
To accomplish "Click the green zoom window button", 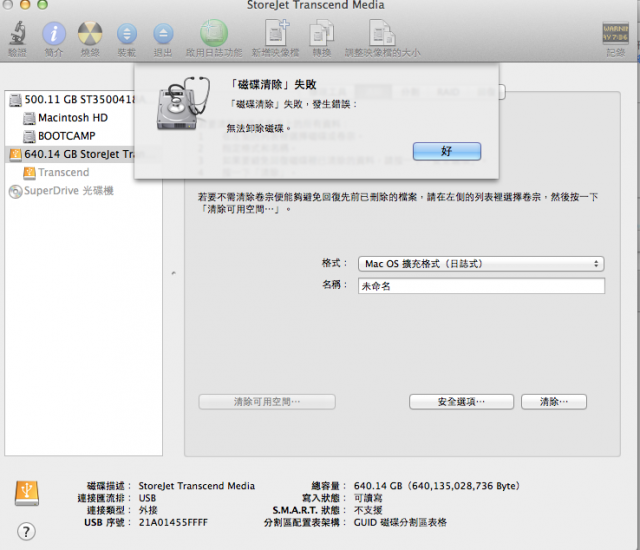I will [42, 4].
